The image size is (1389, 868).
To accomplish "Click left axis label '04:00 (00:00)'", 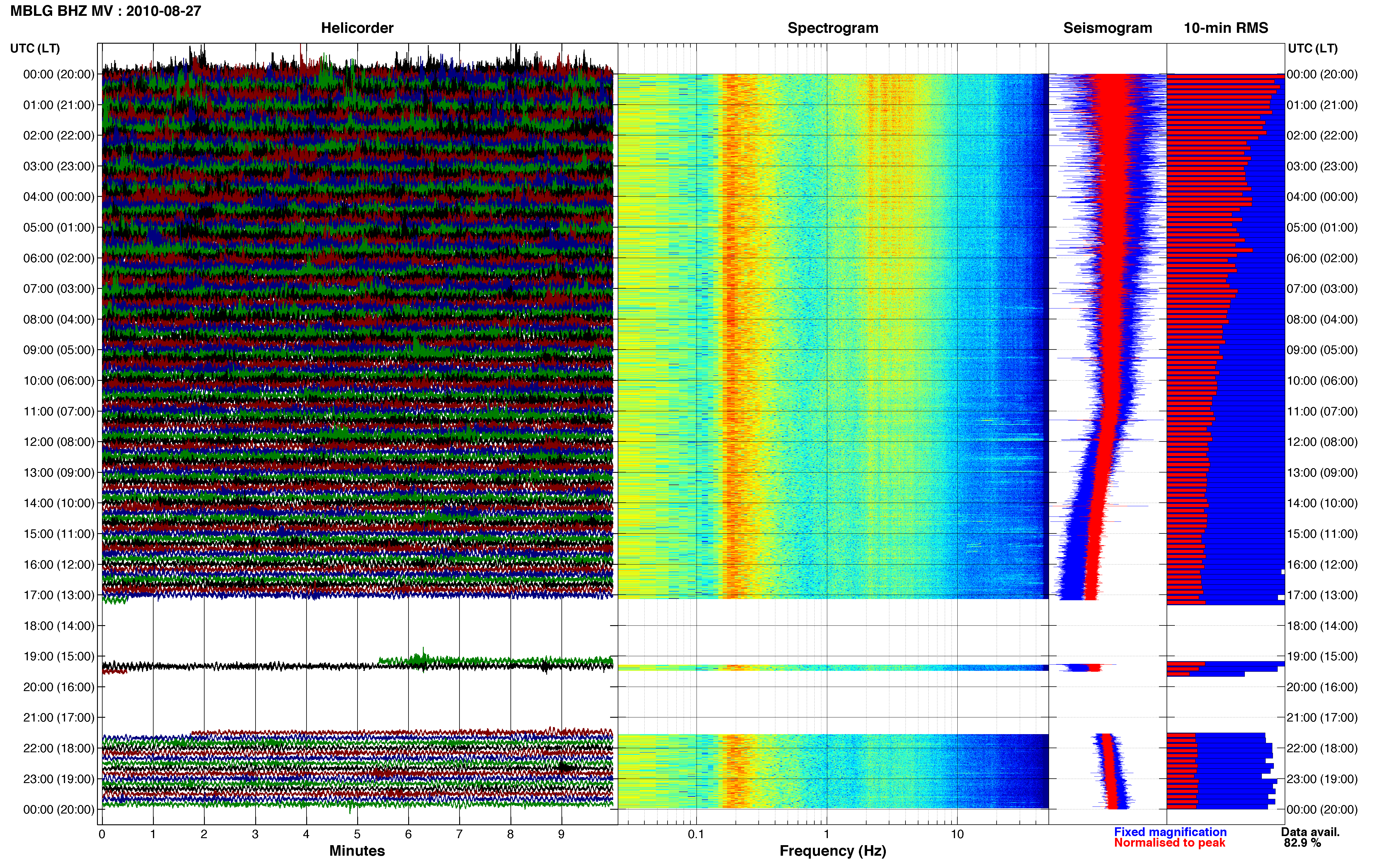I will click(x=59, y=197).
